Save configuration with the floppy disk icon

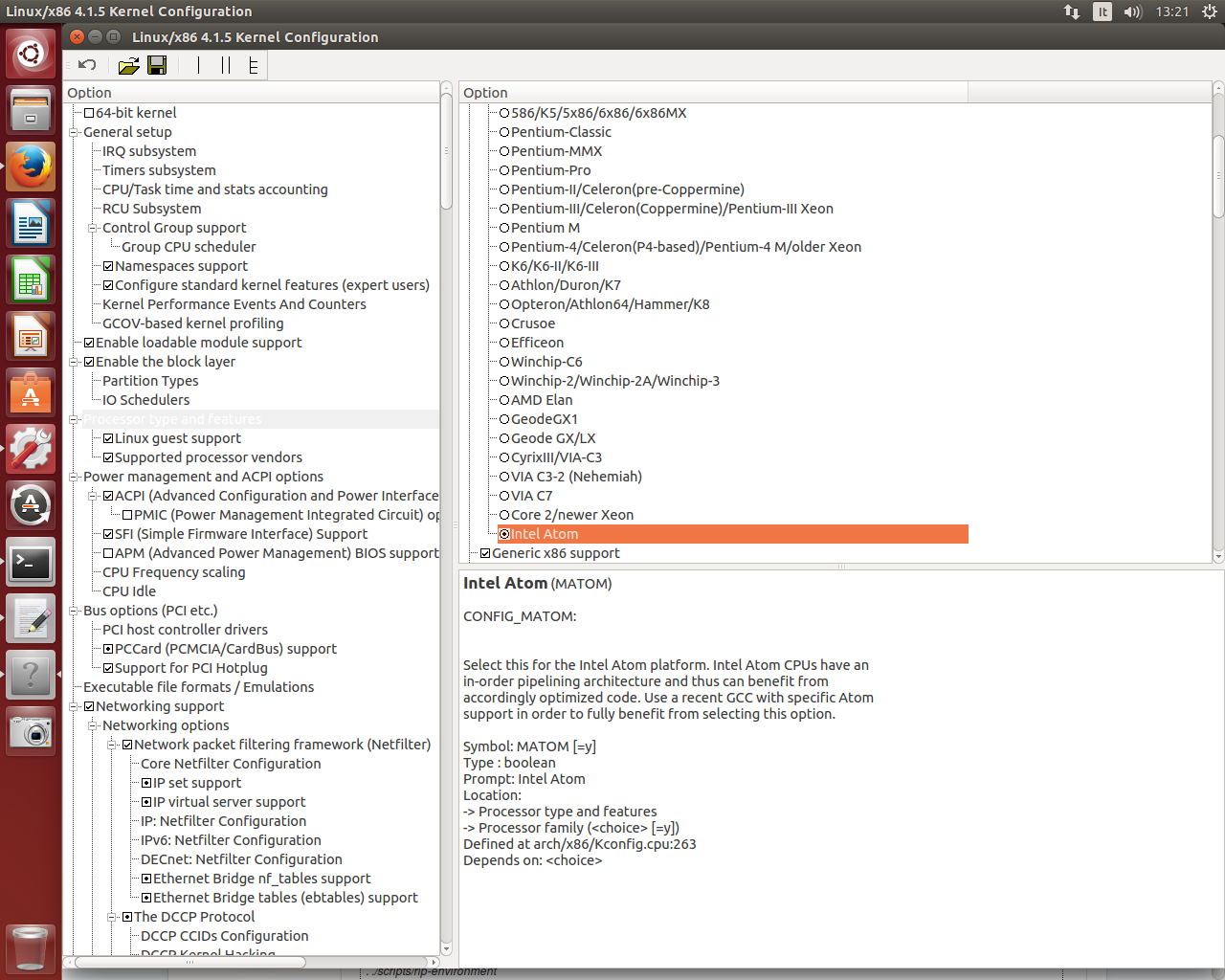(x=157, y=65)
